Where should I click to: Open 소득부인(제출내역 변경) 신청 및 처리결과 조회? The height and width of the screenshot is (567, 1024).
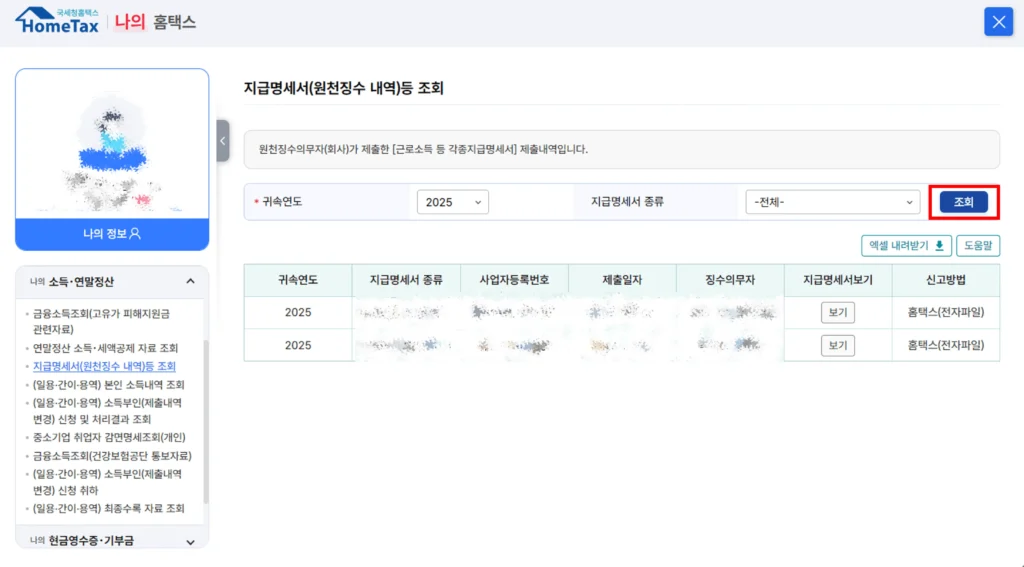[107, 411]
